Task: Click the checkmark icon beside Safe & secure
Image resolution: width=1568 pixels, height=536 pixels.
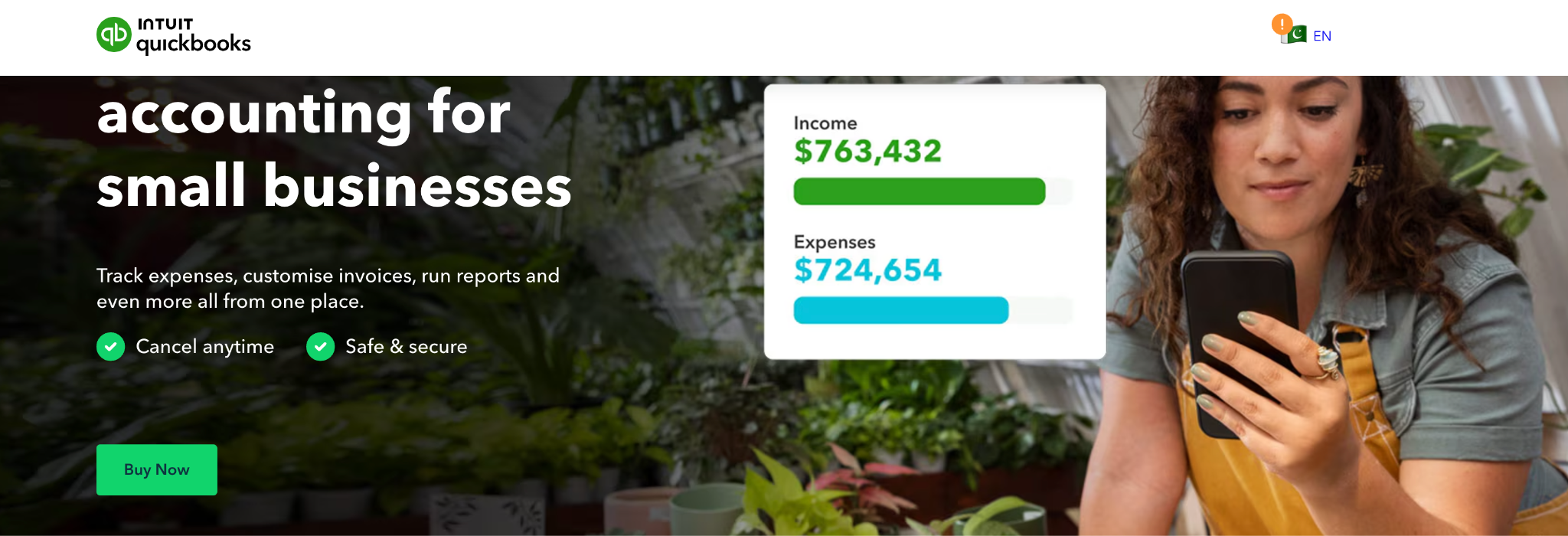Action: [320, 346]
